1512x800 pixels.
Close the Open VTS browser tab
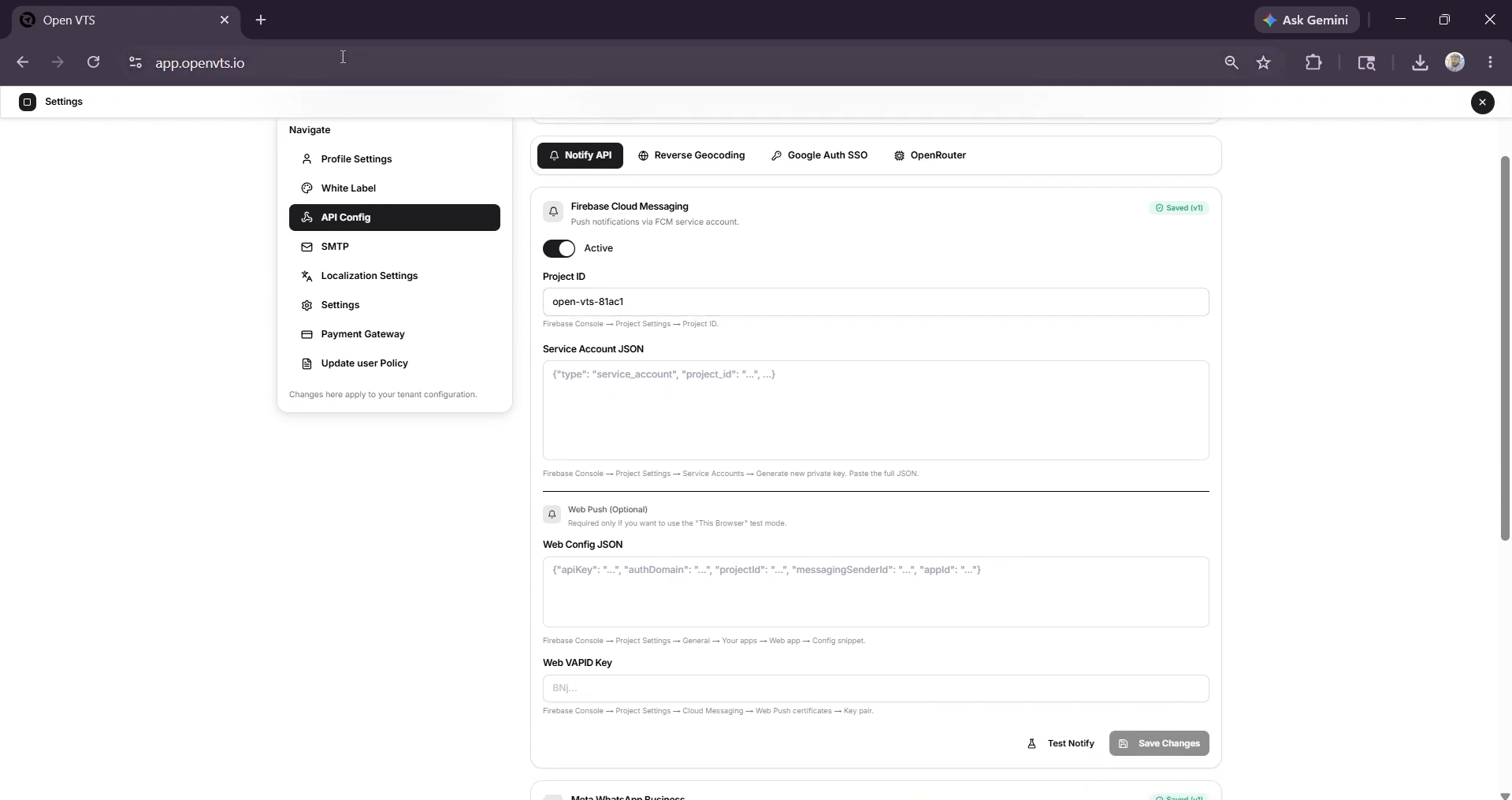click(225, 20)
